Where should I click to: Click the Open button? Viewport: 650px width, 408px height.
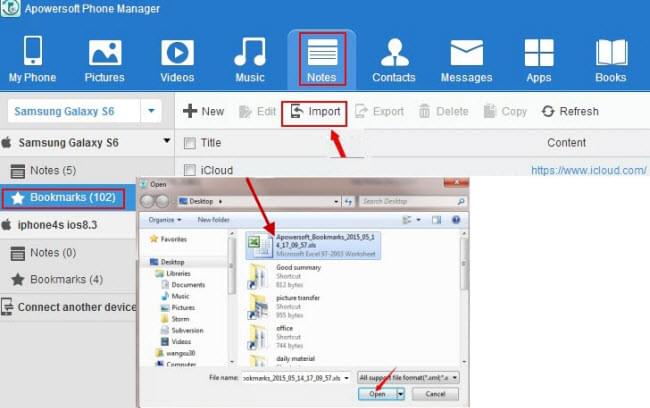377,394
